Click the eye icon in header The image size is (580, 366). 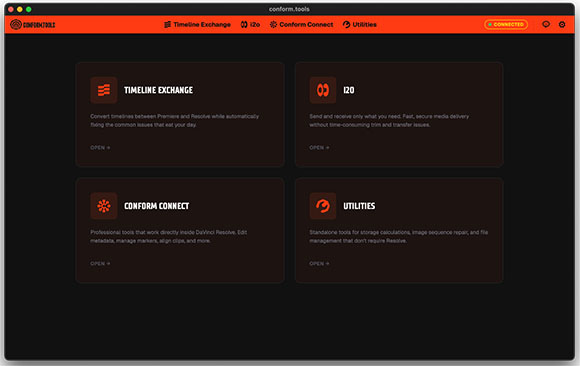(x=546, y=24)
